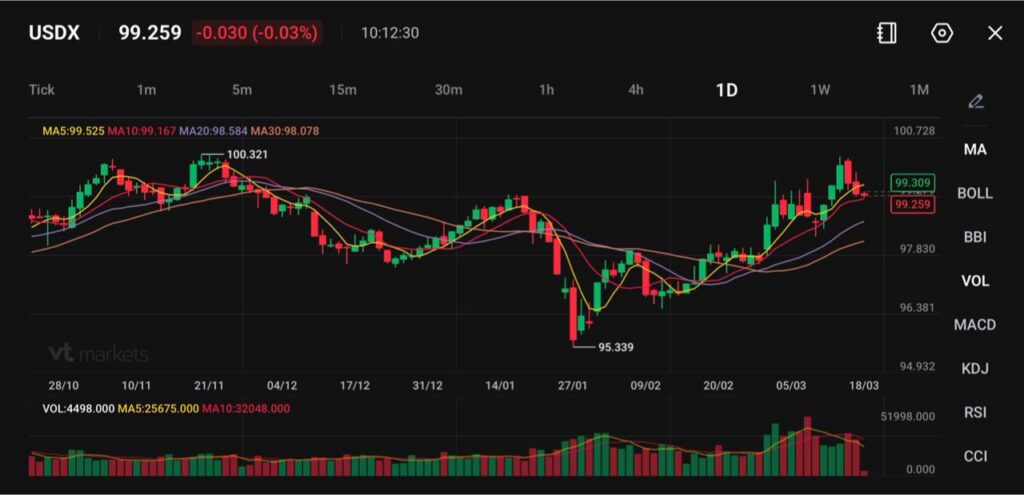The height and width of the screenshot is (495, 1024).
Task: Enable the BBI indicator
Action: (975, 237)
